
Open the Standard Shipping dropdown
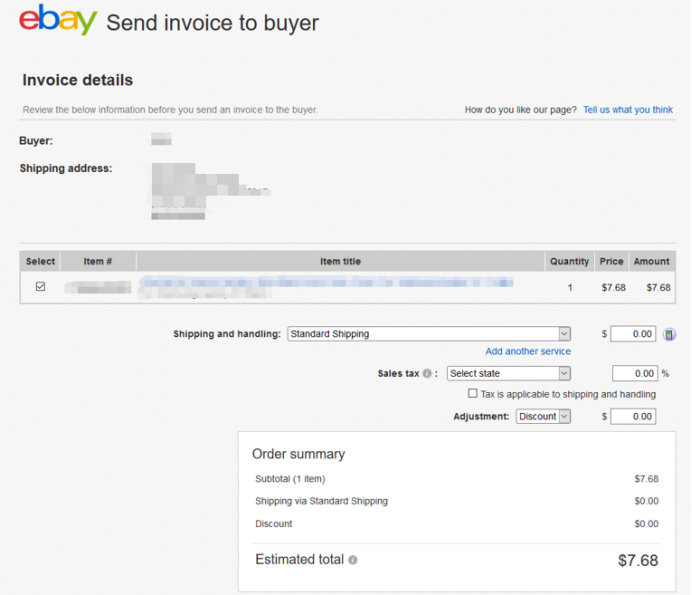pos(429,334)
